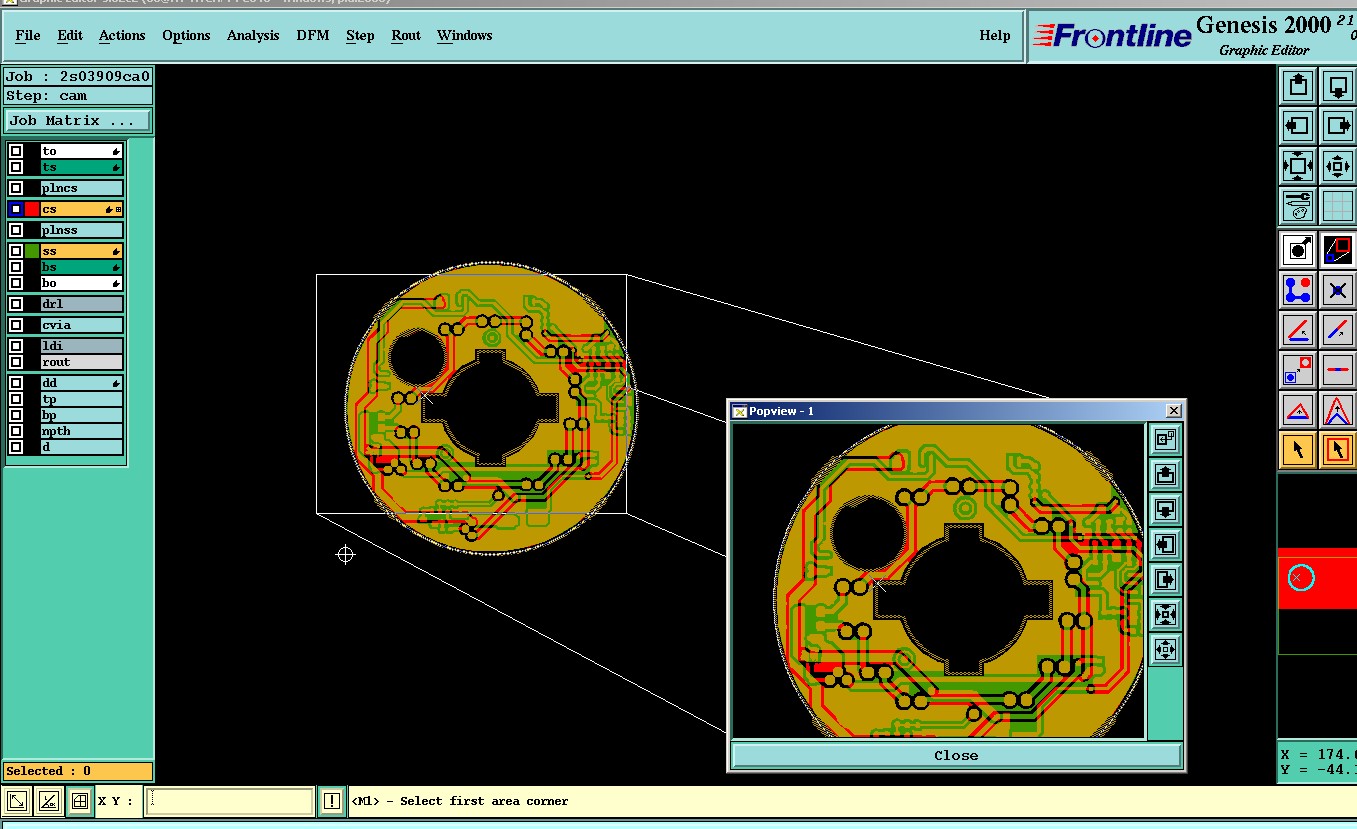Image resolution: width=1357 pixels, height=829 pixels.
Task: Click the zoom-home inward arrows icon in main toolbar
Action: click(x=1298, y=166)
